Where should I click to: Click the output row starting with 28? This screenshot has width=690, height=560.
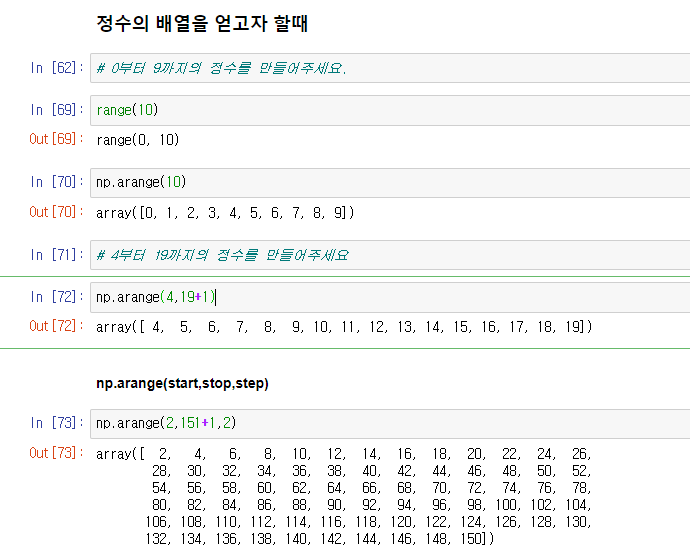pos(371,471)
